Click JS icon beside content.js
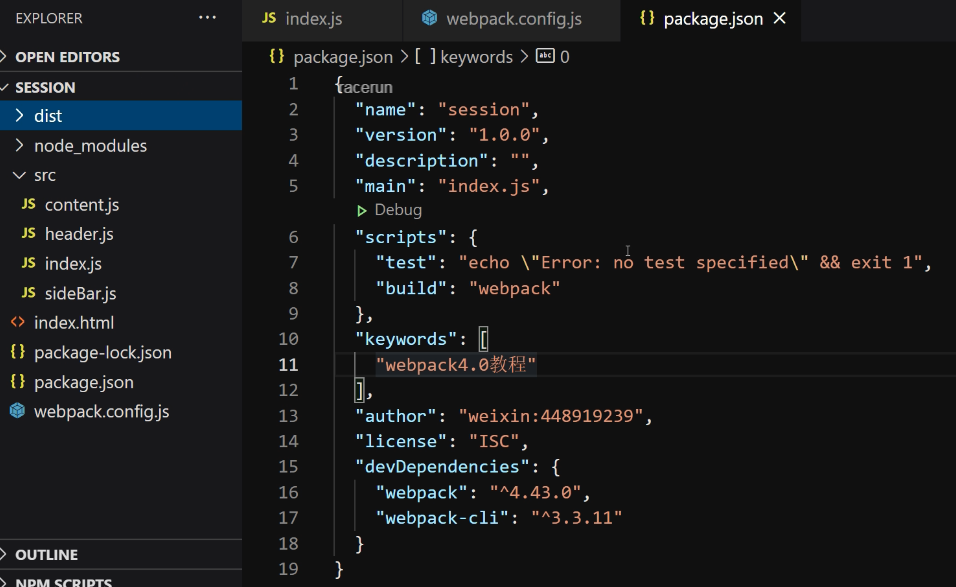 coord(29,204)
